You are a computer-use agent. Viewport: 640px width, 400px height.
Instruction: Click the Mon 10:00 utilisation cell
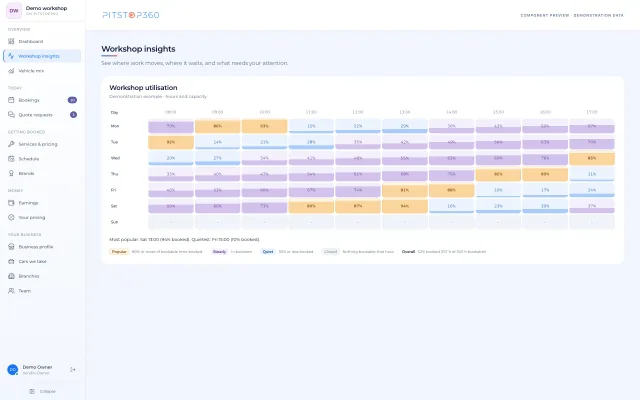[264, 126]
